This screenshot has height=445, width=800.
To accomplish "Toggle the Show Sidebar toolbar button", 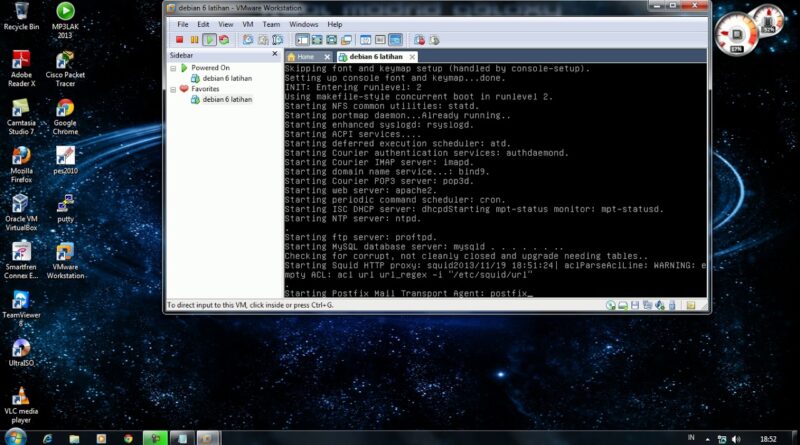I will coord(302,40).
